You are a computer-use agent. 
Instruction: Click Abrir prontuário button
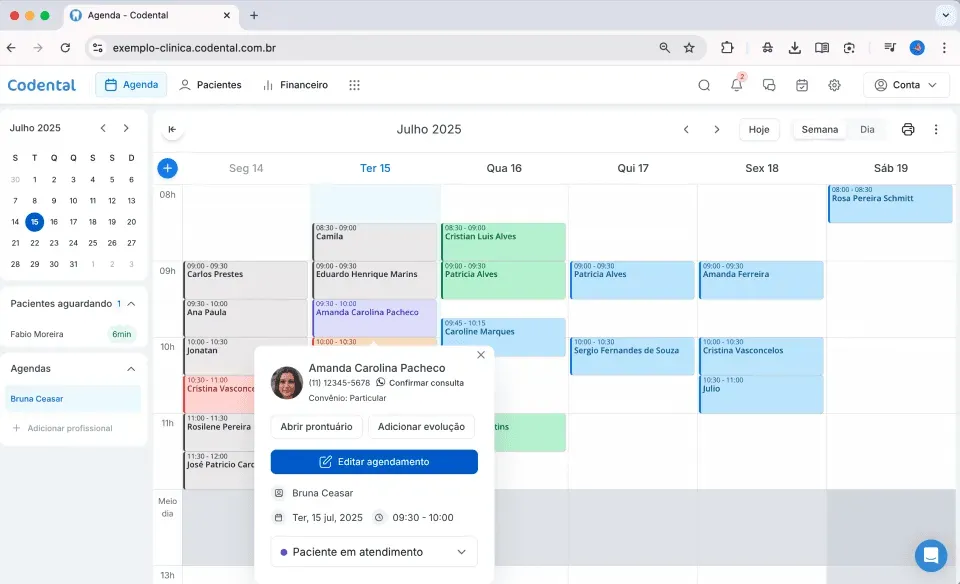[317, 427]
